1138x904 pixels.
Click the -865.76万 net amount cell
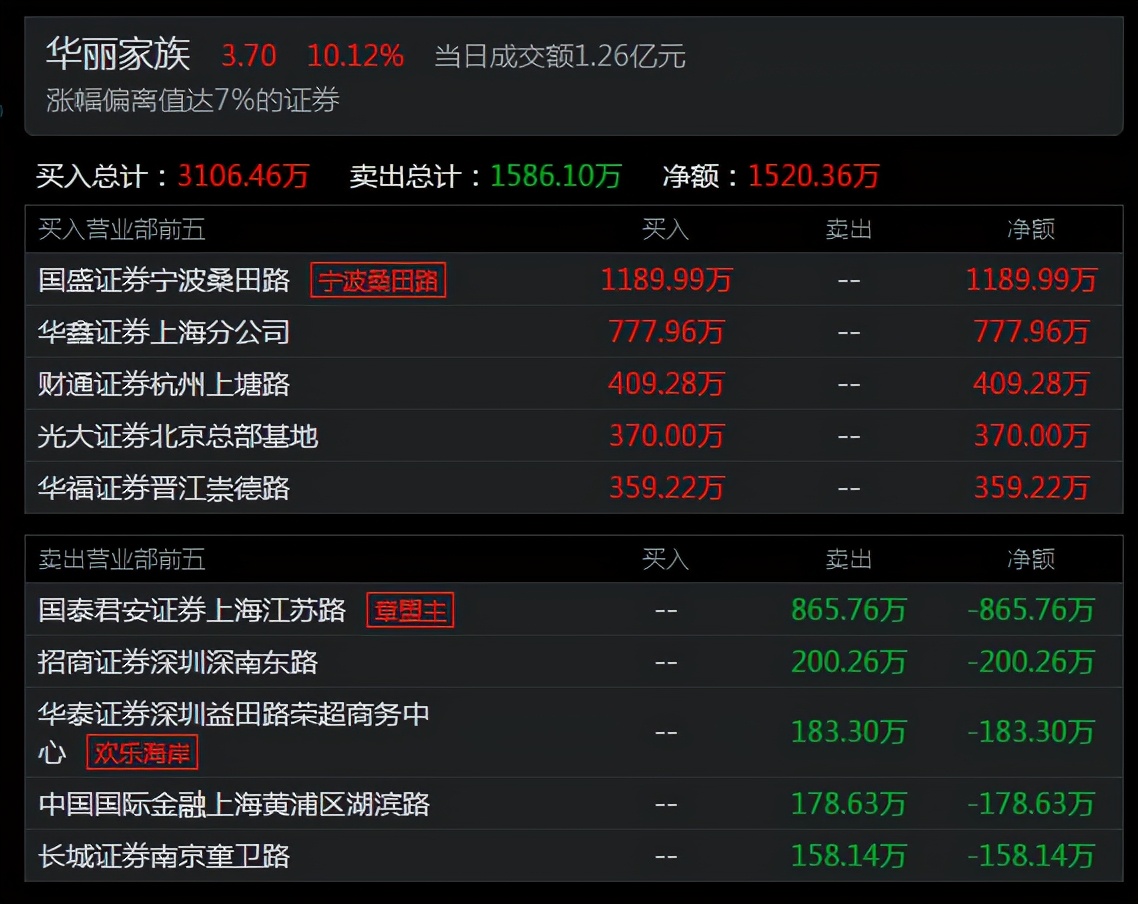(x=1031, y=610)
